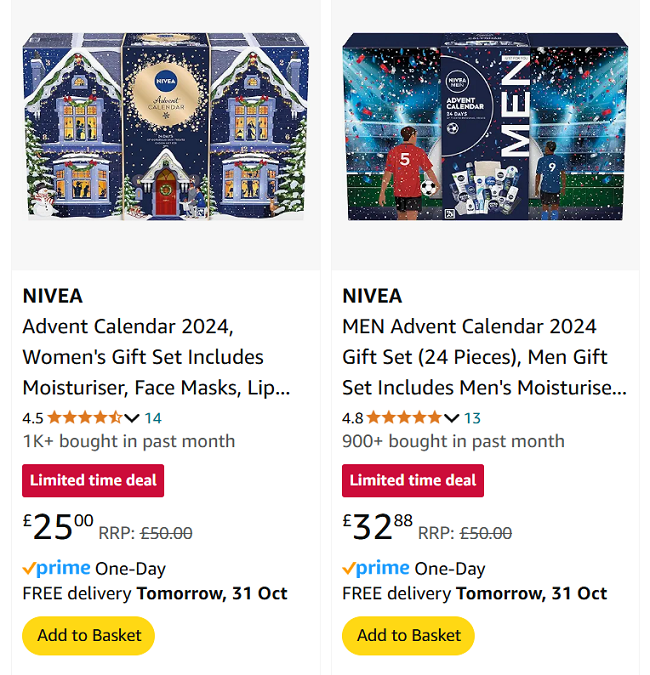This screenshot has height=675, width=650.
Task: Open the NIVEA Women's Advent Calendar image
Action: point(165,125)
